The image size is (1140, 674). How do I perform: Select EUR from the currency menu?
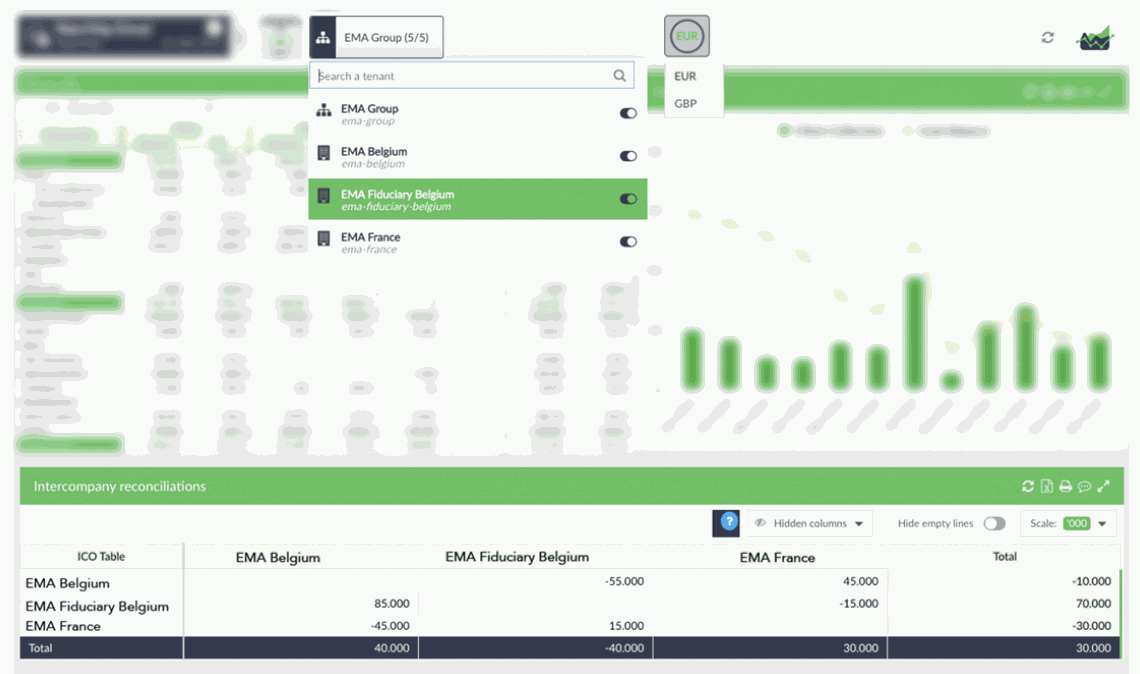coord(686,76)
